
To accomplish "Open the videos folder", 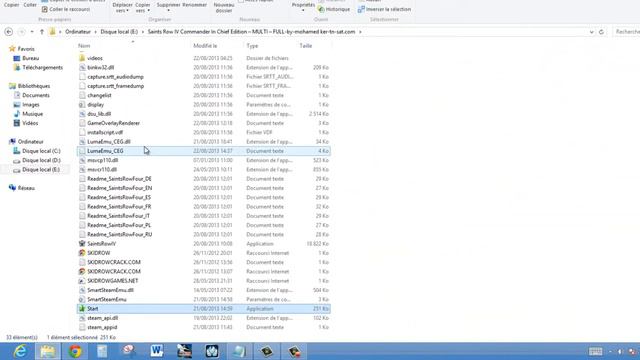I will 95,58.
